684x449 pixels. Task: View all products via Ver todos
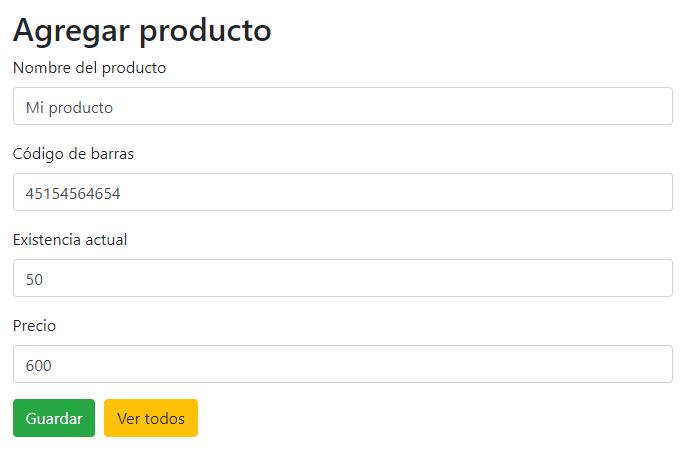(x=150, y=418)
